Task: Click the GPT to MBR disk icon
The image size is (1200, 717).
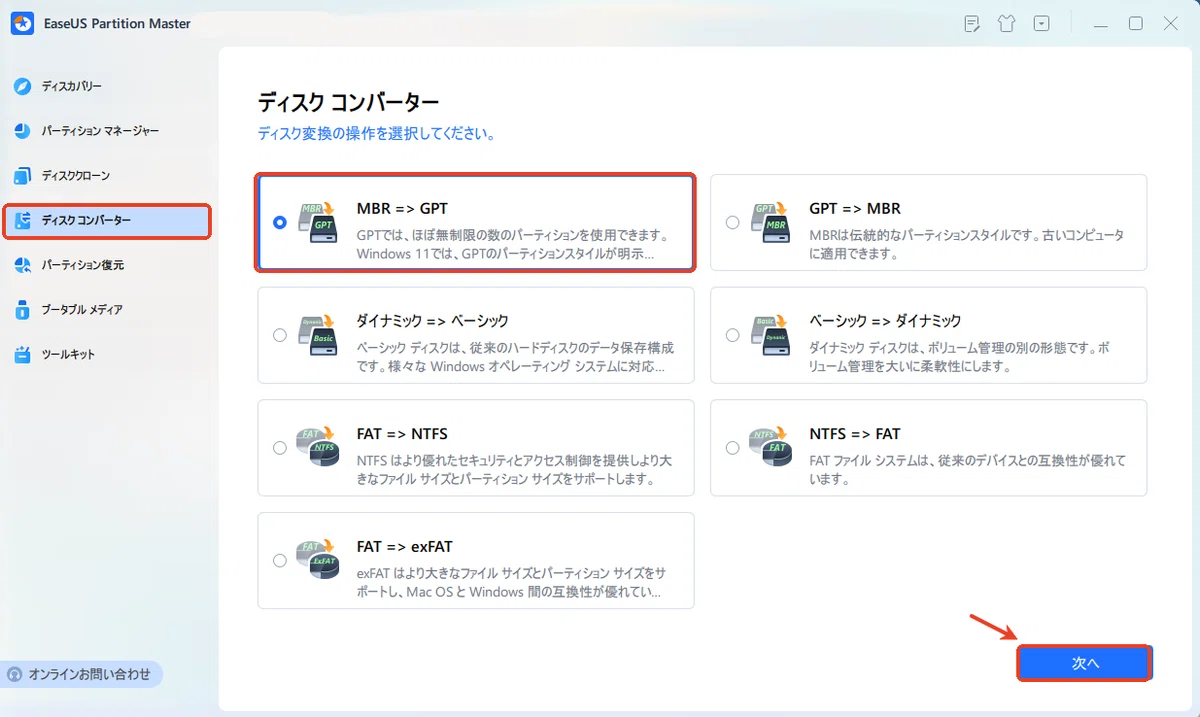Action: (772, 222)
